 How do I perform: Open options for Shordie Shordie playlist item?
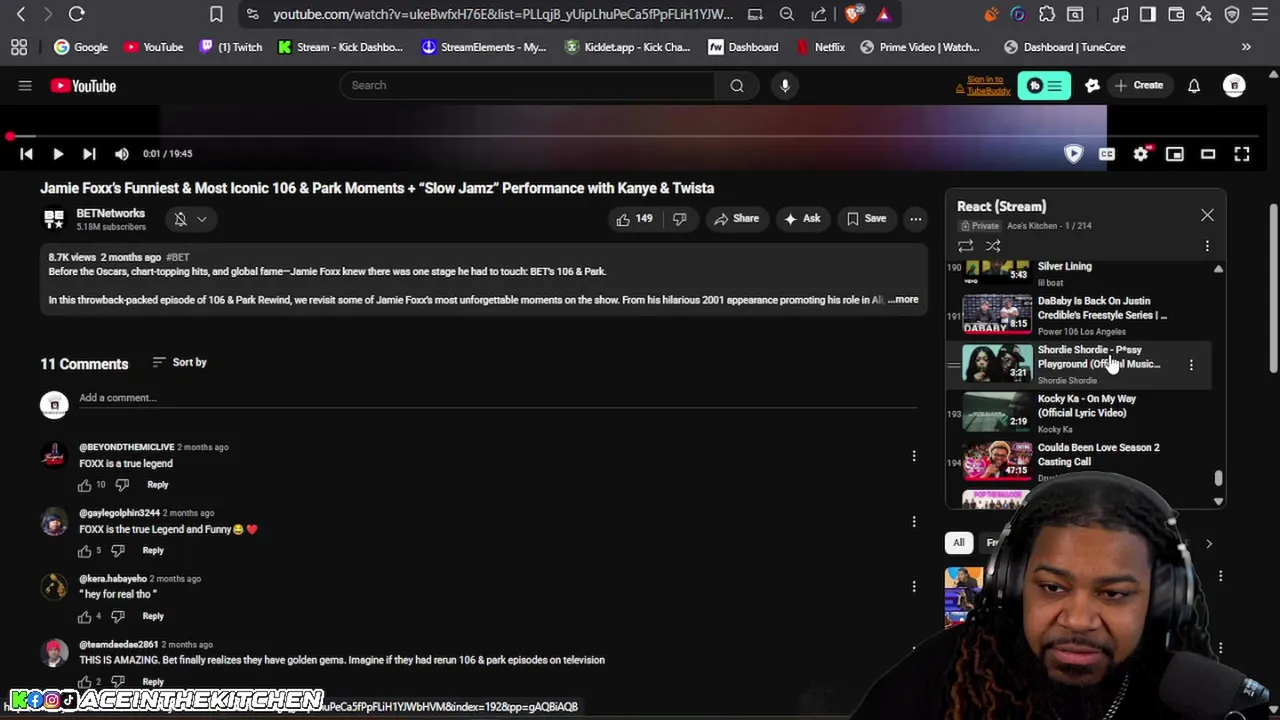[1191, 365]
